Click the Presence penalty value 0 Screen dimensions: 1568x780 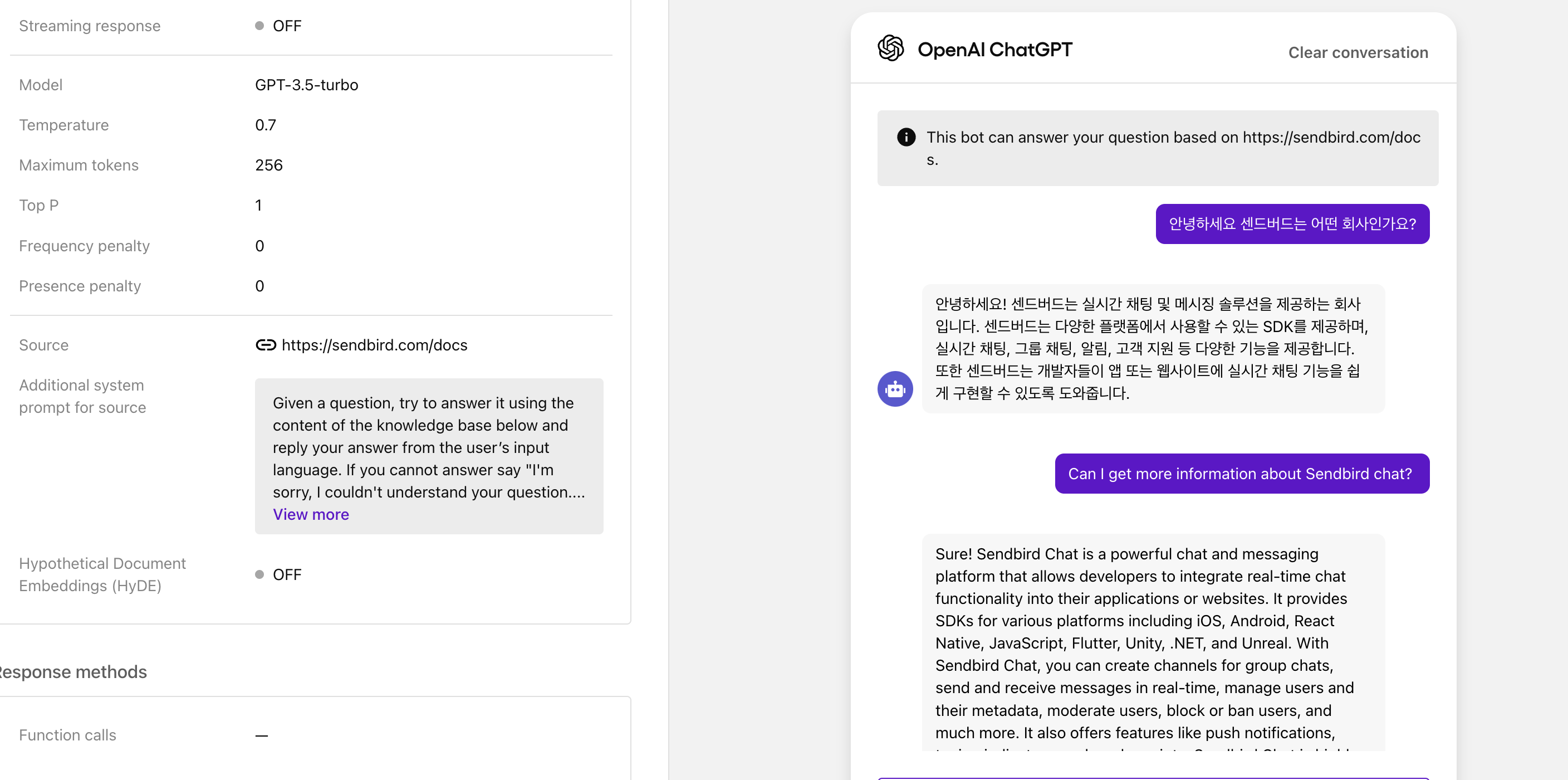pos(259,286)
